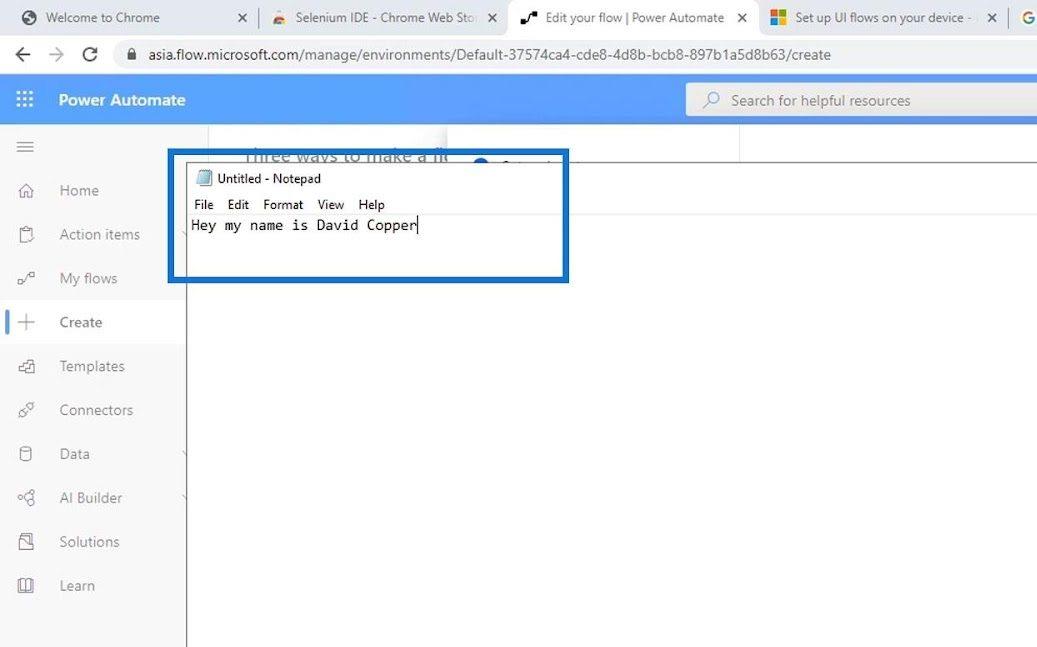
Task: Close the Welcome to Chrome tab
Action: pyautogui.click(x=242, y=18)
